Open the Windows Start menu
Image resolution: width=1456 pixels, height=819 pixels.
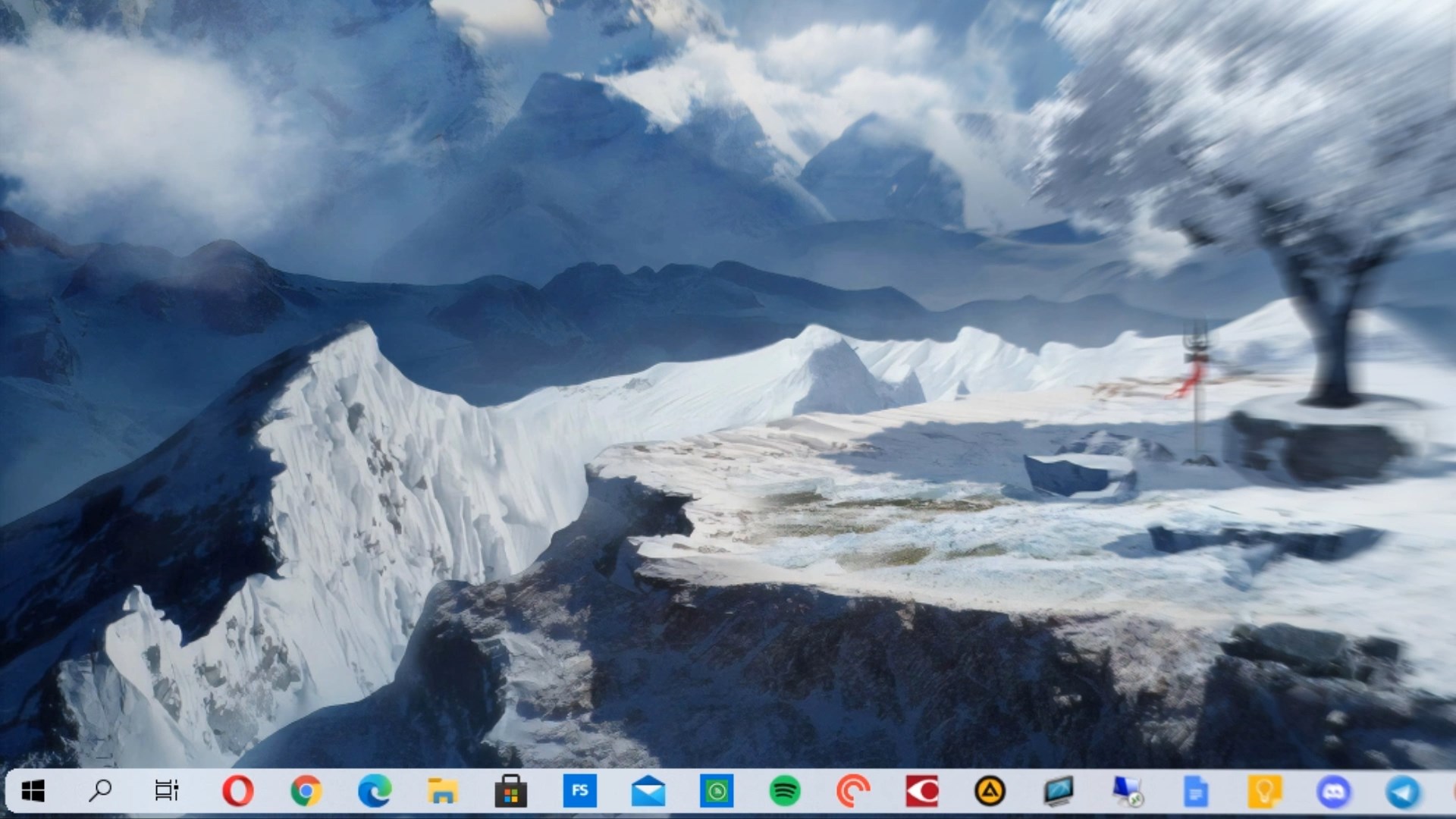pos(33,792)
